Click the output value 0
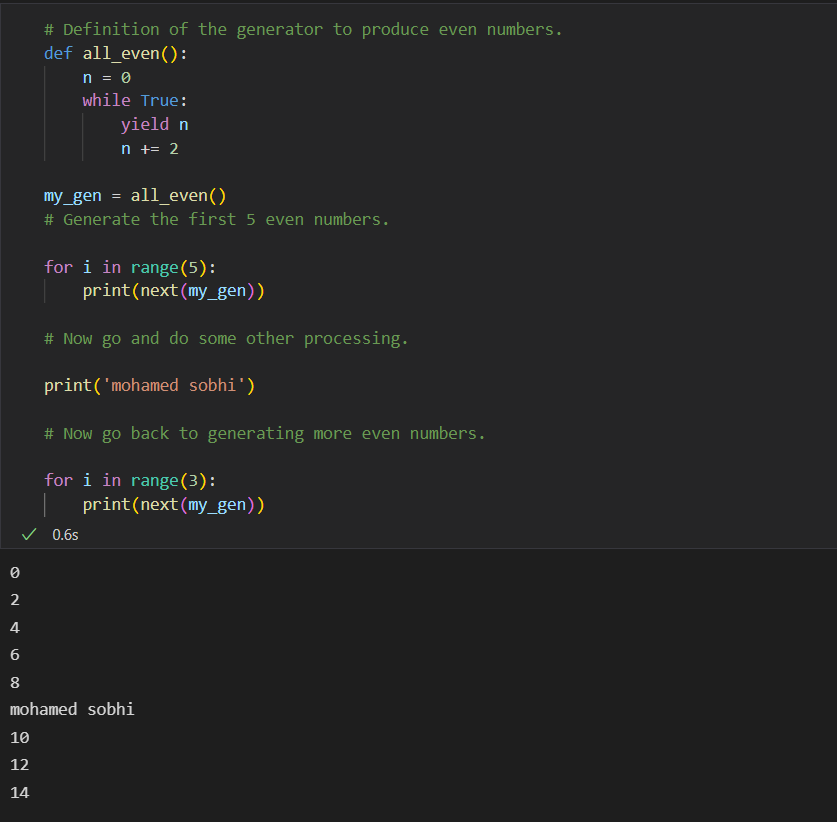Viewport: 837px width, 822px height. click(x=13, y=571)
